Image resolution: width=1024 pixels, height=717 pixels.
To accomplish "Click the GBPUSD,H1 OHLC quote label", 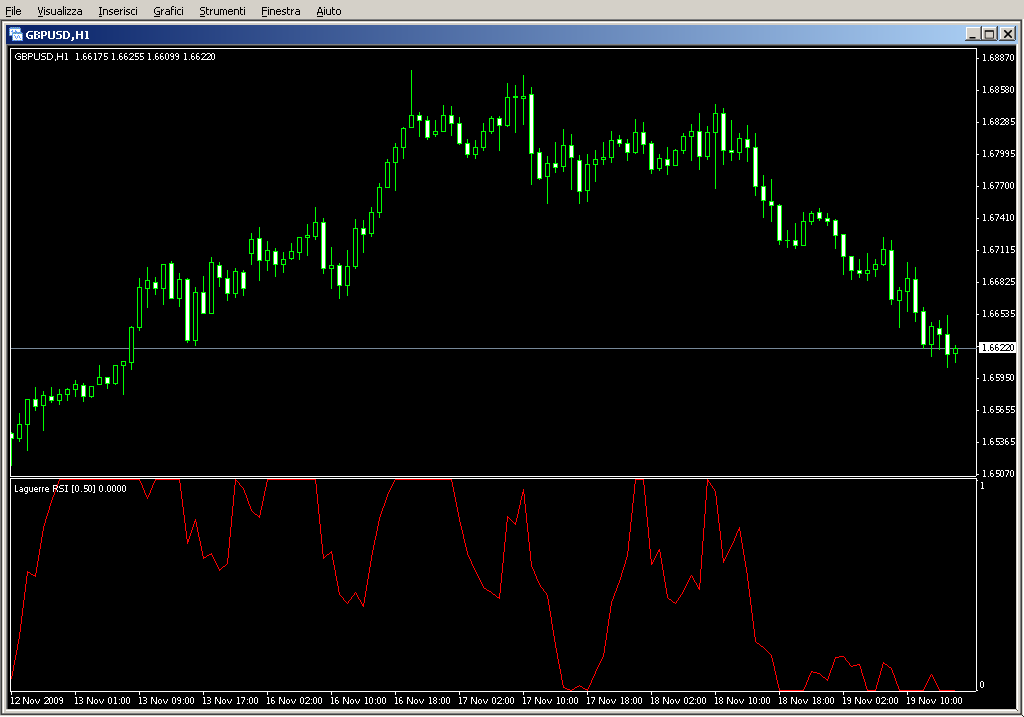I will (x=115, y=57).
